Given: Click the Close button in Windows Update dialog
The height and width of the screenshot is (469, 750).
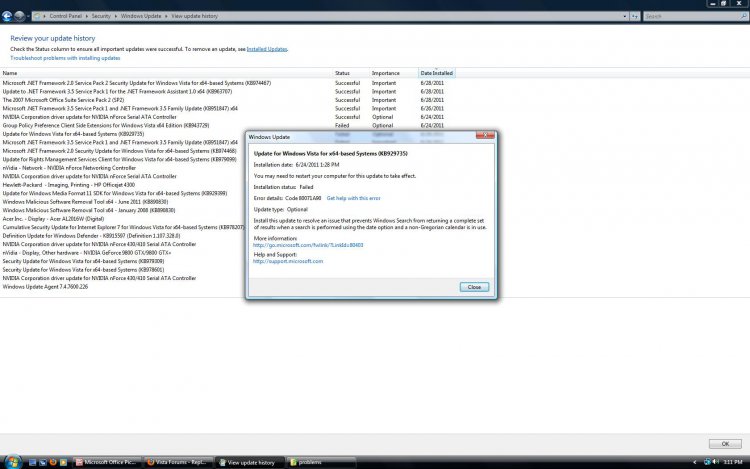Looking at the screenshot, I should [474, 287].
